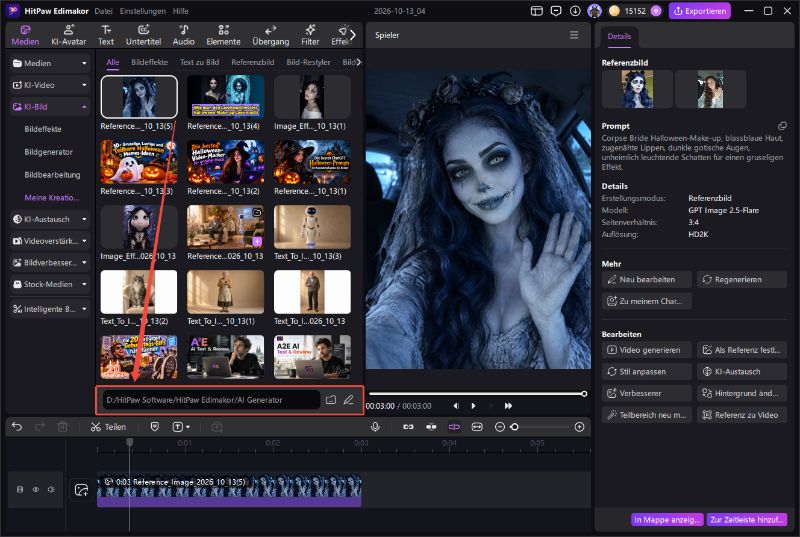Open the Spieler hamburger menu

pos(574,35)
